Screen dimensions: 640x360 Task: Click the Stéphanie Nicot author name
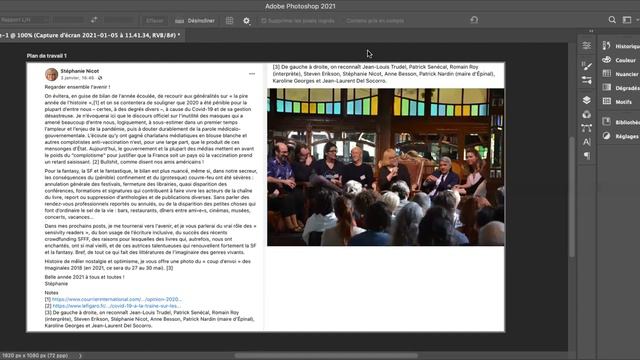[x=80, y=71]
